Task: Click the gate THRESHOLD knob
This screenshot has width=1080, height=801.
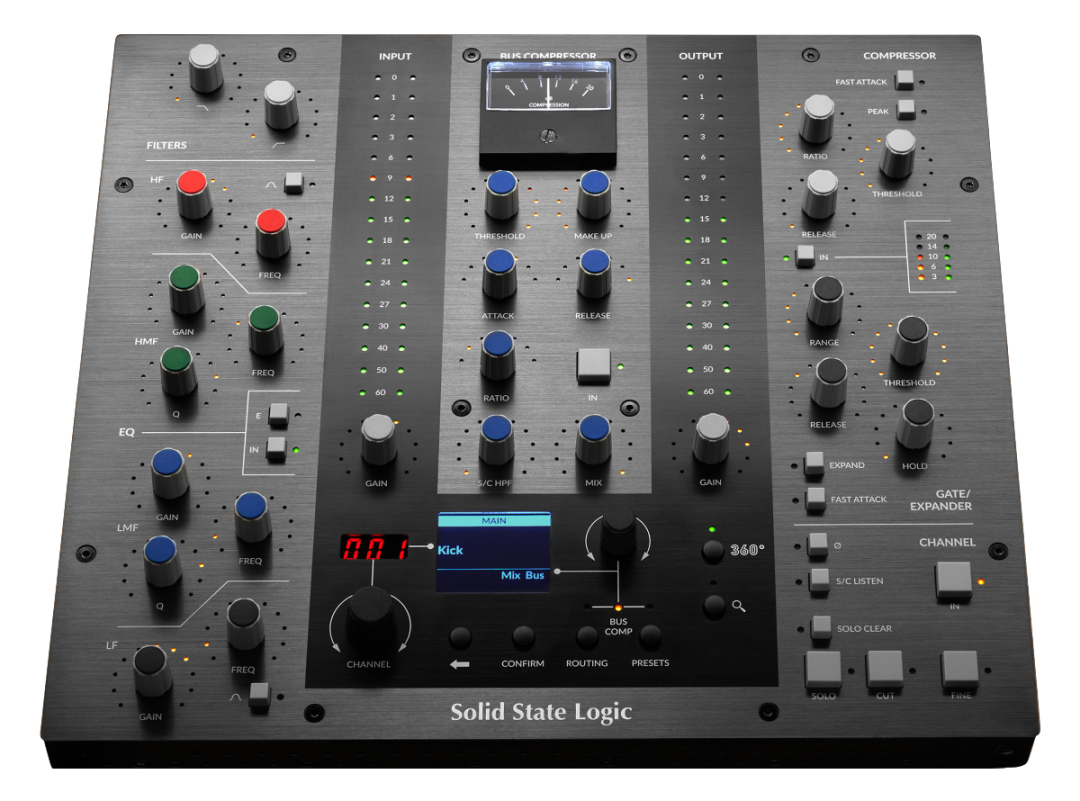Action: [x=911, y=340]
